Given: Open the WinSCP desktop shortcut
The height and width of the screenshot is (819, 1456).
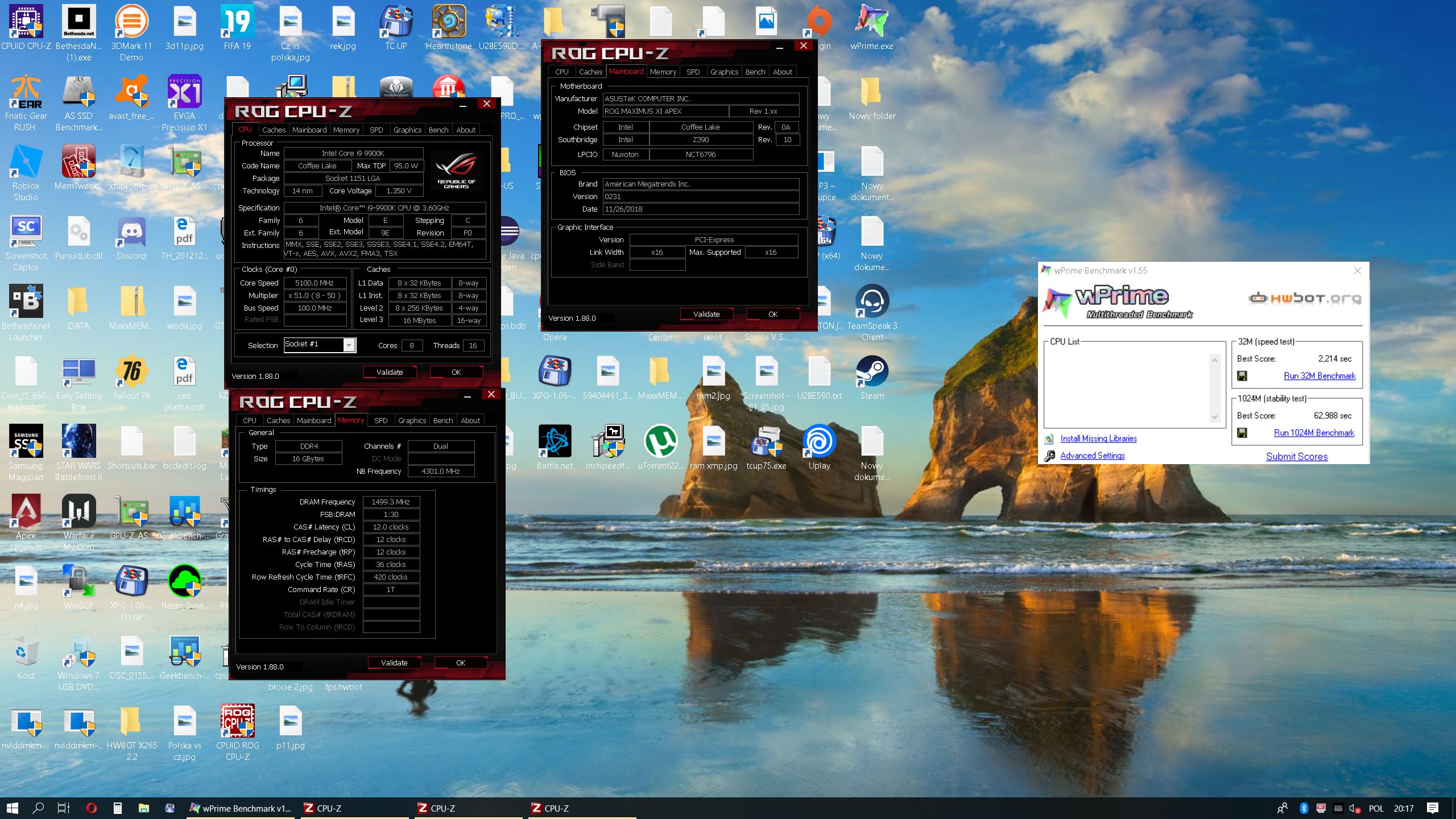Looking at the screenshot, I should (78, 586).
